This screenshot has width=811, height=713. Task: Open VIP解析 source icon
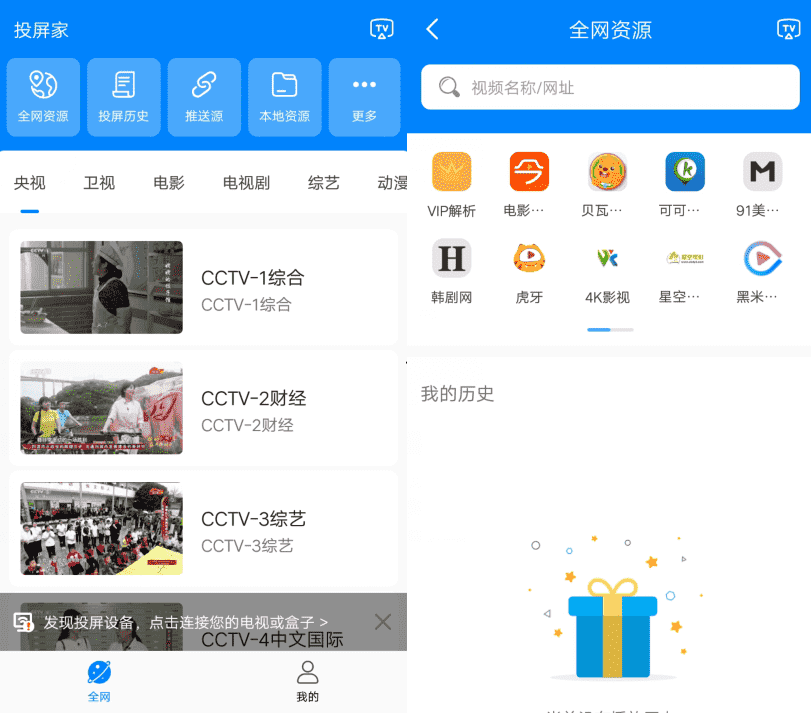pyautogui.click(x=452, y=172)
